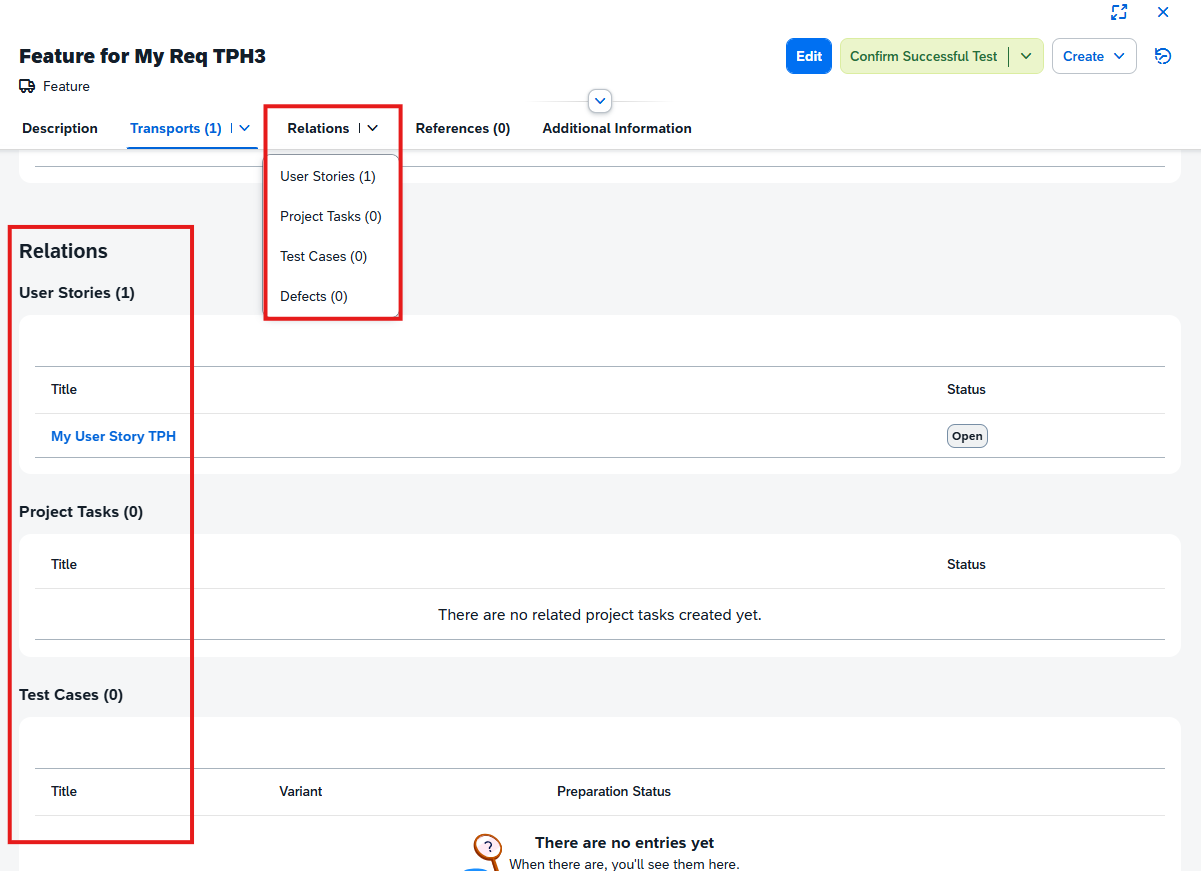Click Status column header in Project Tasks table
This screenshot has width=1201, height=871.
tap(966, 564)
